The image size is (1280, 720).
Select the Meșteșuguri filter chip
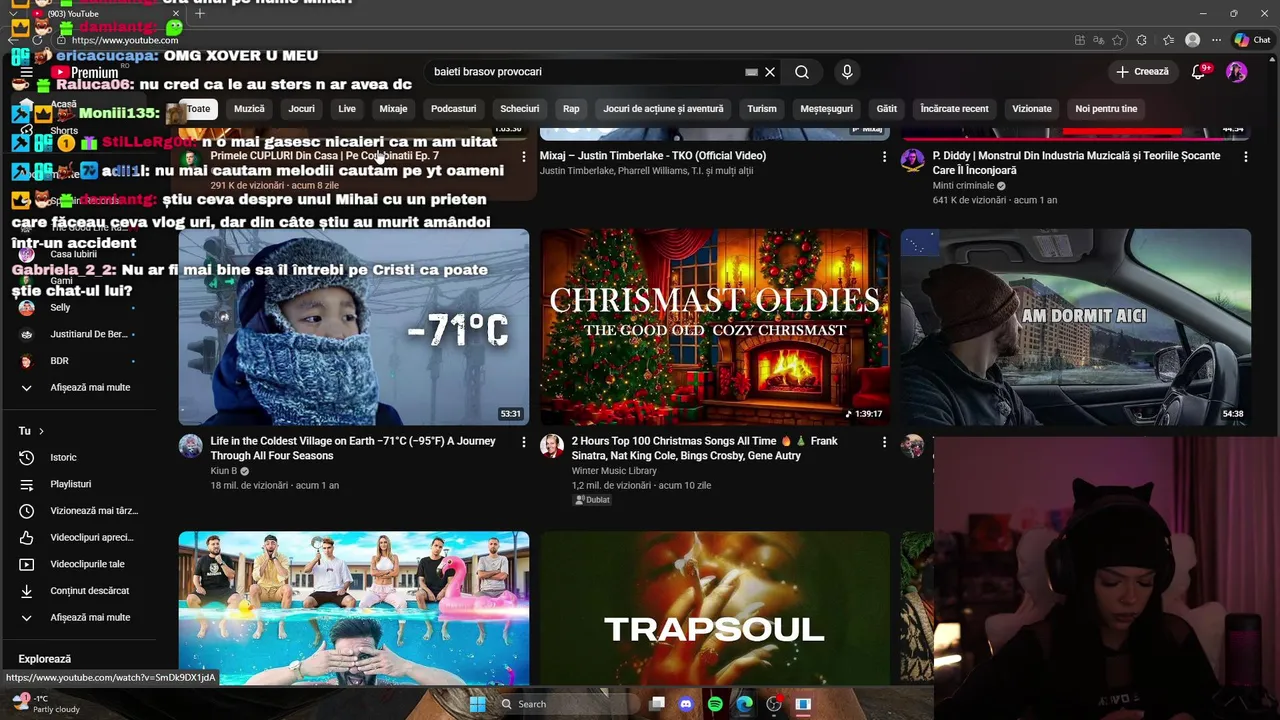pos(826,109)
